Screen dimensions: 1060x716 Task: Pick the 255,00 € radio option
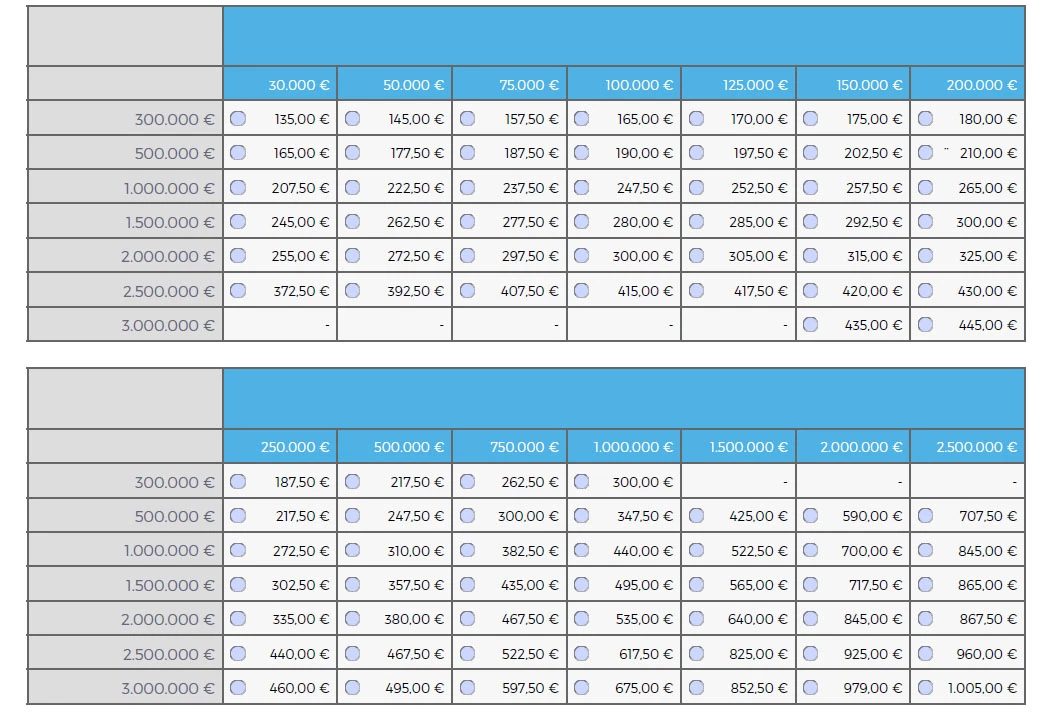click(x=238, y=256)
